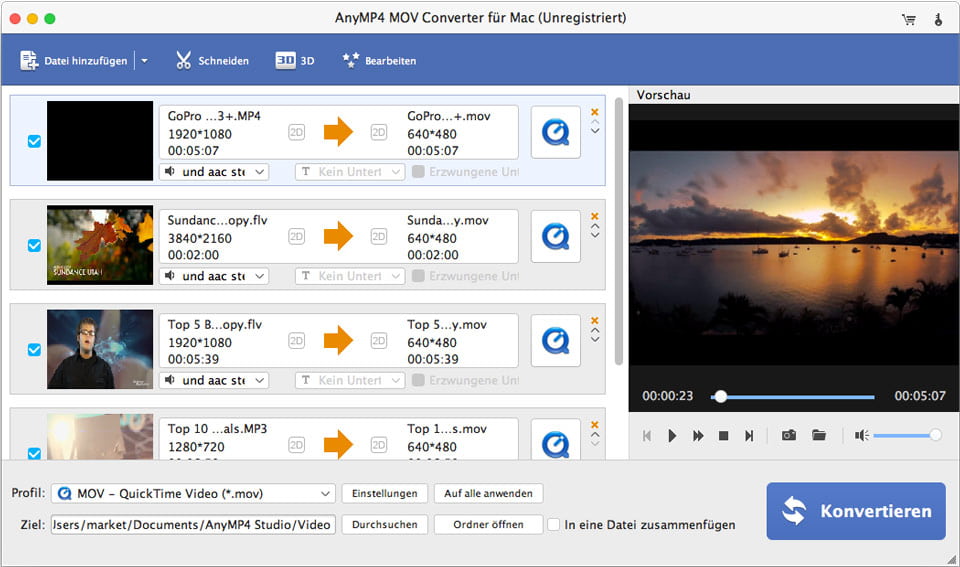Click output name Sunda...y.mov
Image resolution: width=960 pixels, height=567 pixels.
pos(448,220)
